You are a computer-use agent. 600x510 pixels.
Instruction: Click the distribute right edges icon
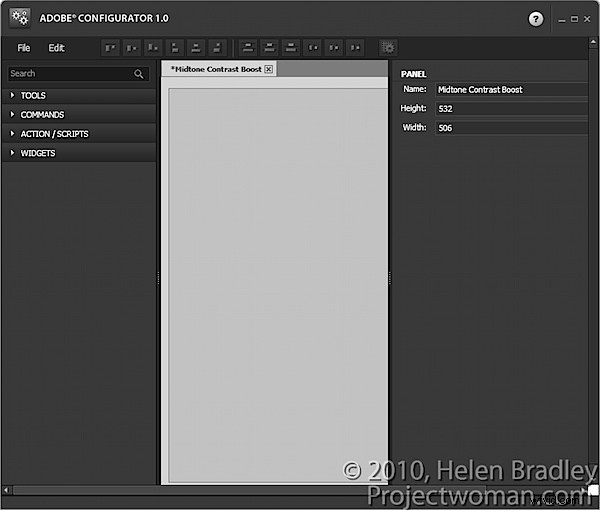[355, 48]
